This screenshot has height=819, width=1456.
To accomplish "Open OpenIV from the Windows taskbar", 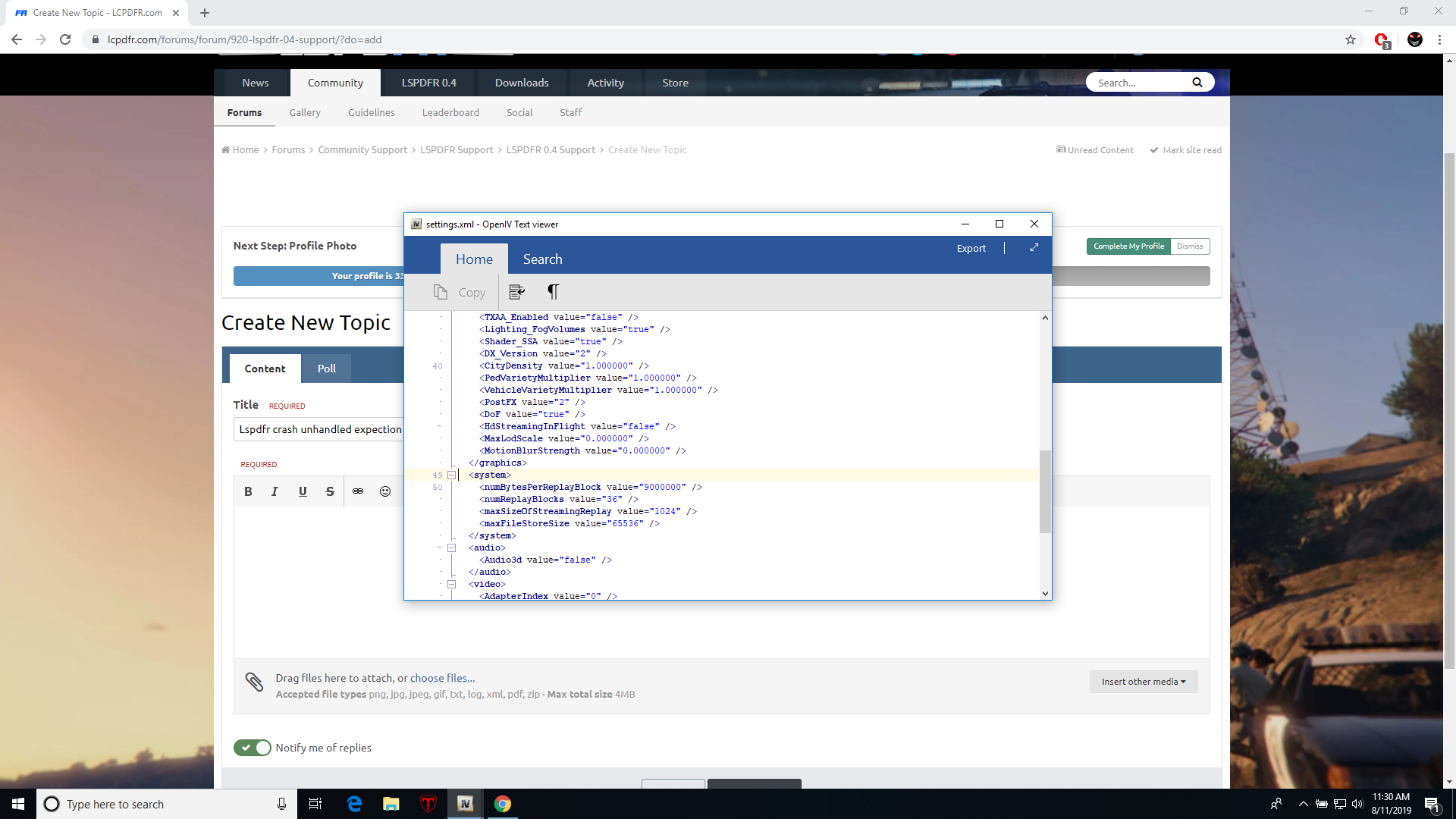I will (465, 804).
